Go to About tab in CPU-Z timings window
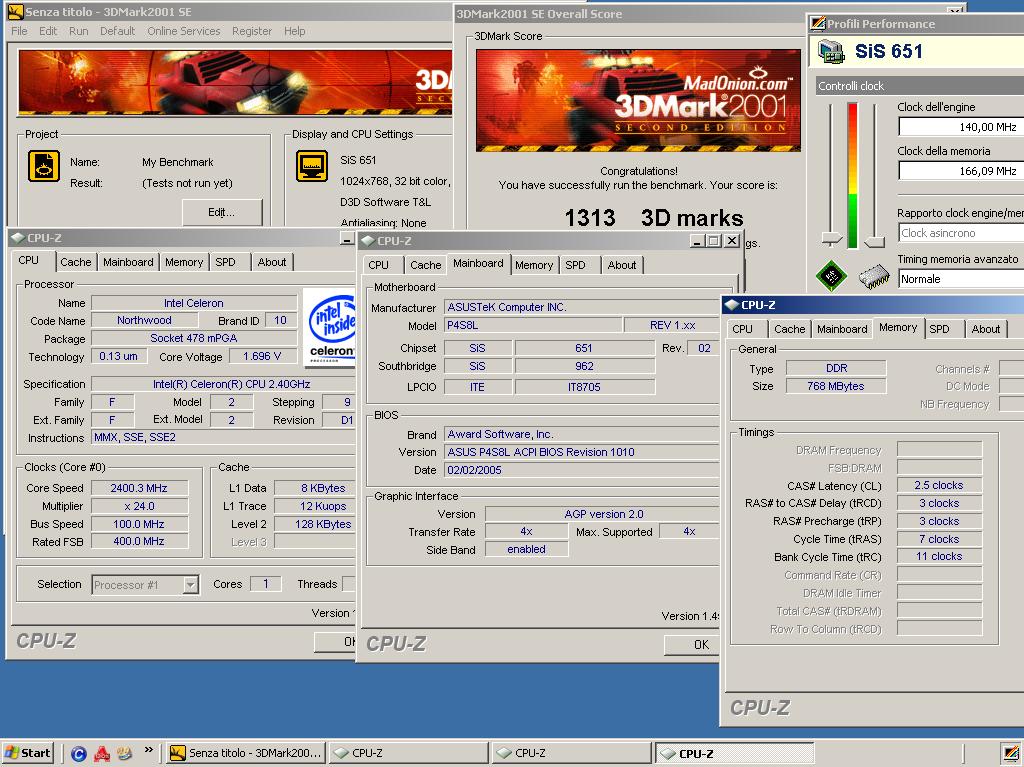Screen dimensions: 1024x767 tap(985, 329)
